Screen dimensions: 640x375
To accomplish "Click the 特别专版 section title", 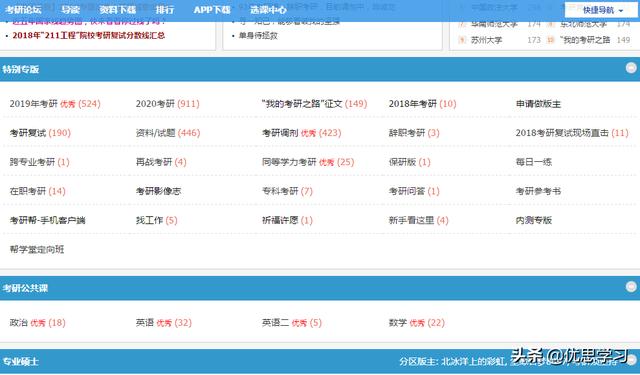I will pos(20,69).
